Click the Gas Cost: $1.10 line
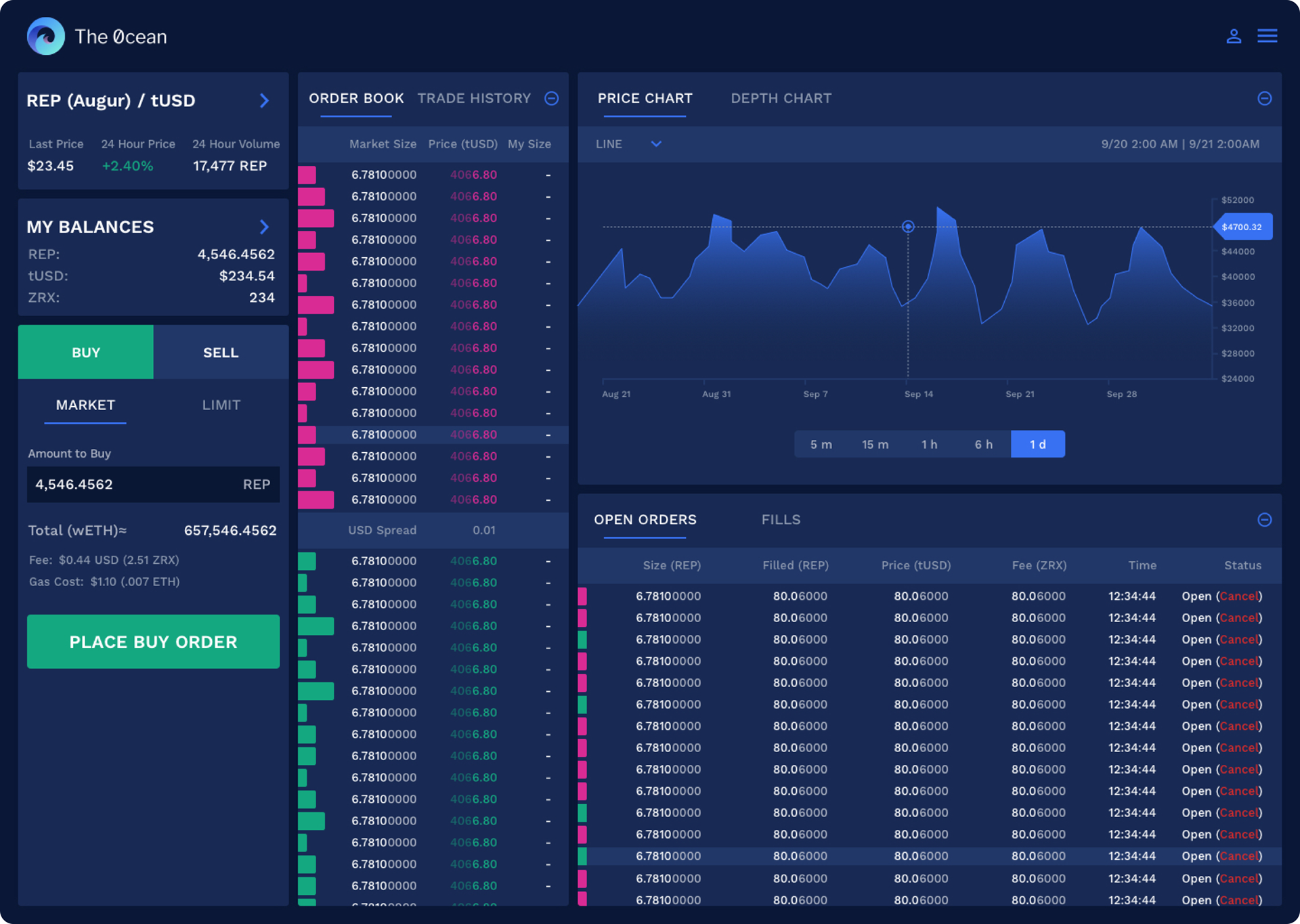The image size is (1300, 924). pyautogui.click(x=104, y=581)
